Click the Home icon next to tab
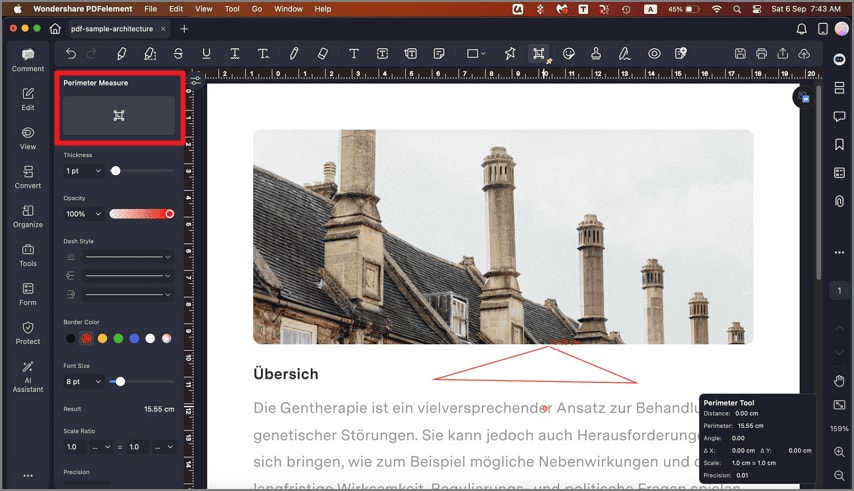Viewport: 854px width, 491px height. (55, 28)
